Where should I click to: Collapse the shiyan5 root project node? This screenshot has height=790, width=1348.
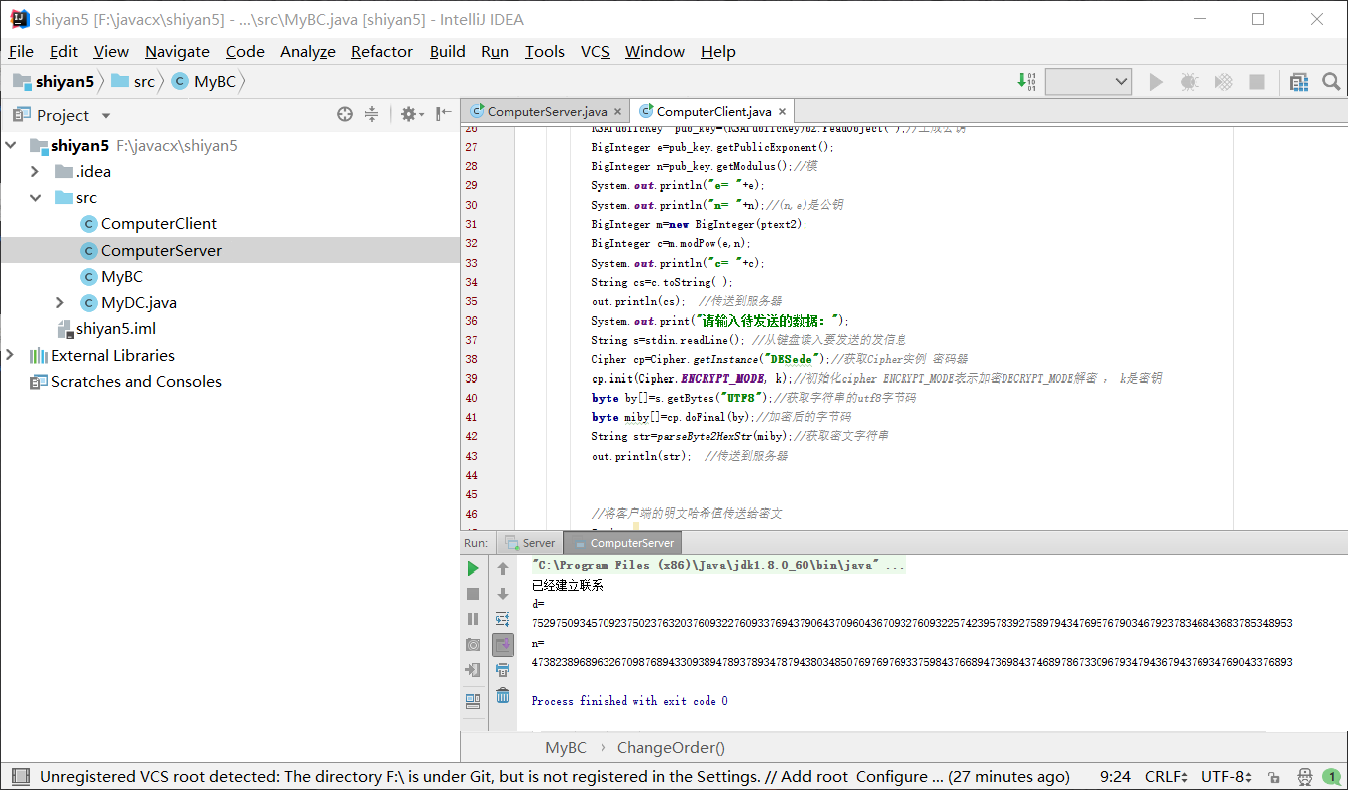pos(11,146)
